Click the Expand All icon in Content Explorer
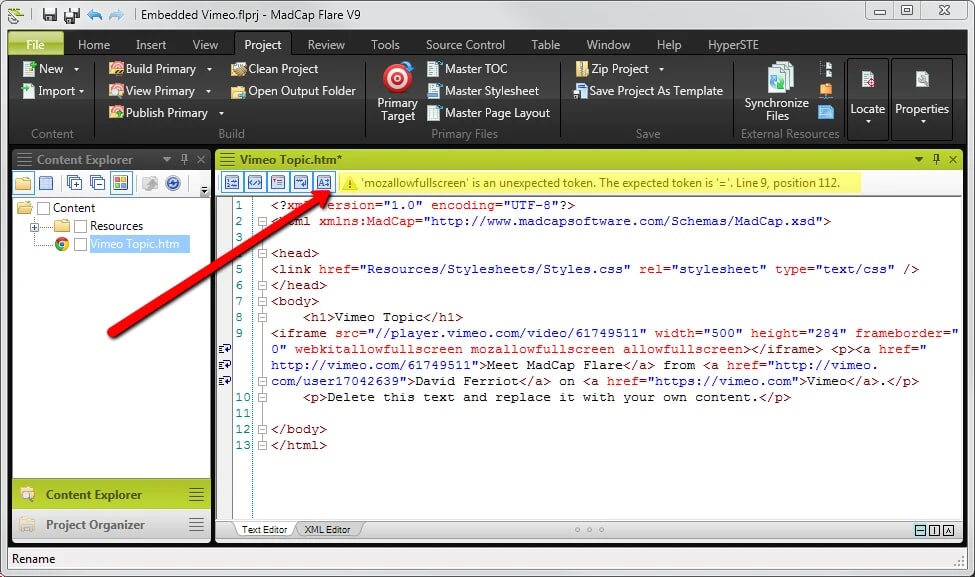Screen dimensions: 975x577 click(74, 183)
